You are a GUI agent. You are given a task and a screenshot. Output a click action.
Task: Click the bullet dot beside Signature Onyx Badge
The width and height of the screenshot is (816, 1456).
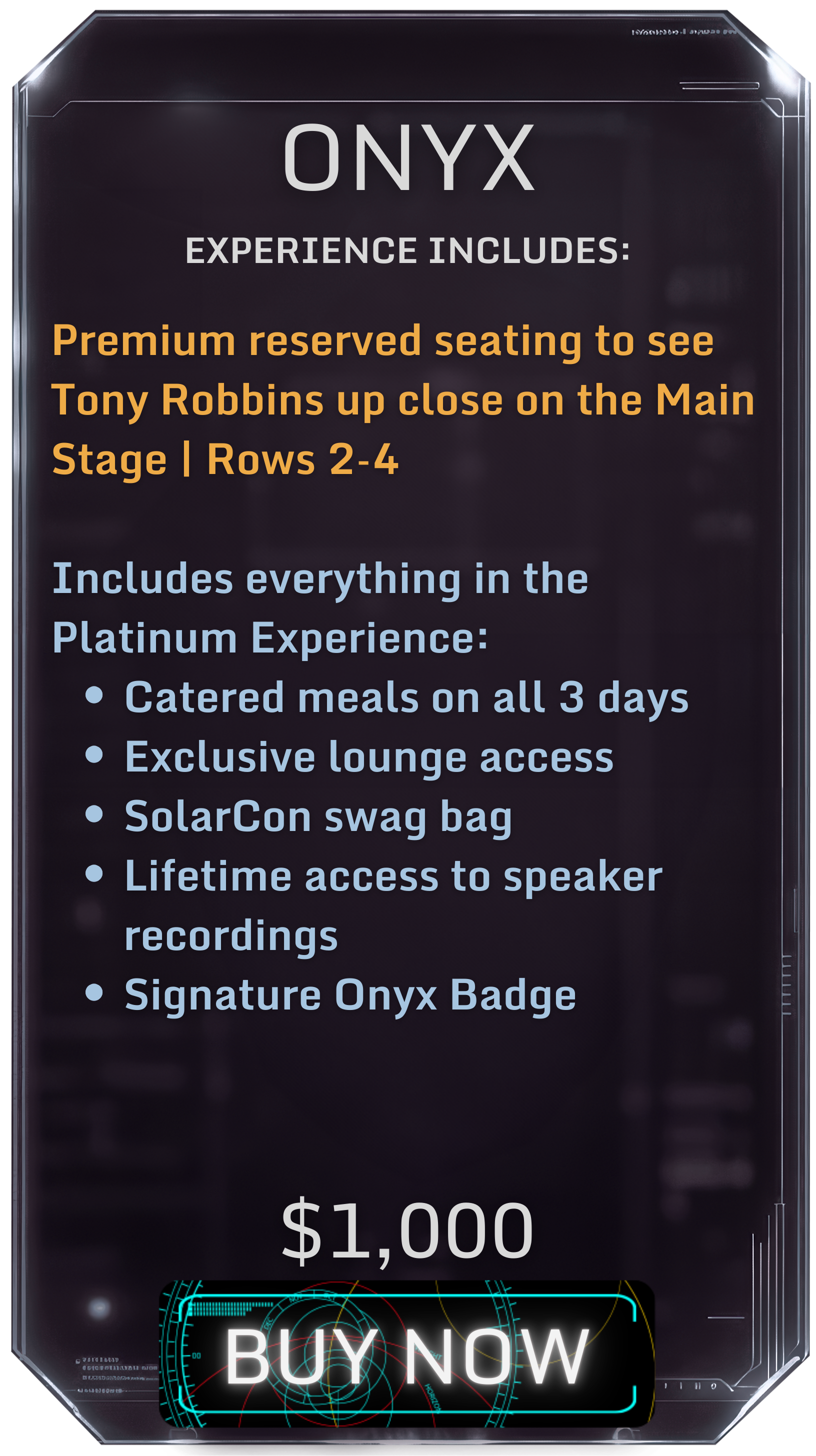[94, 992]
